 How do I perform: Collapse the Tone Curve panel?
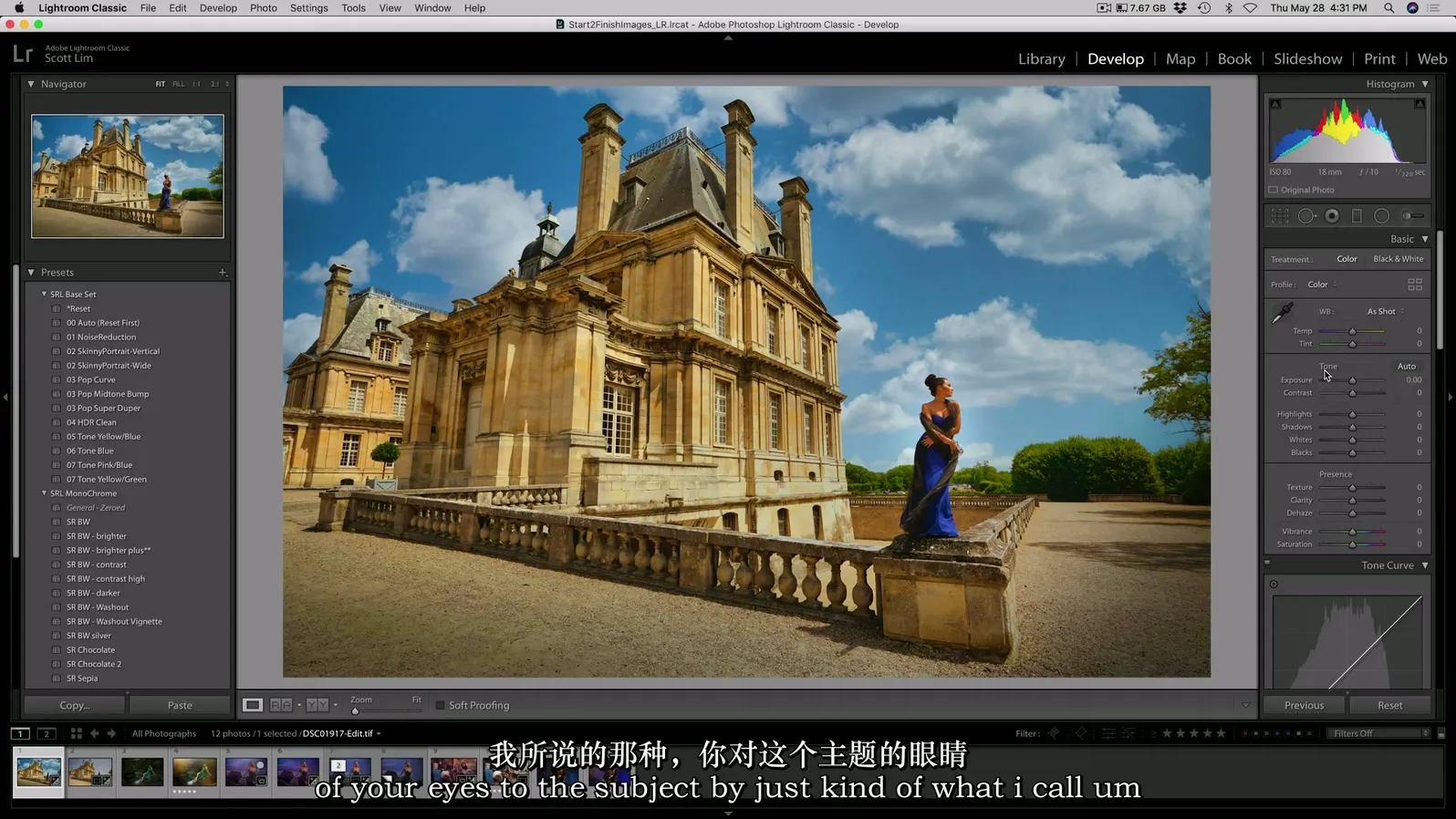tap(1425, 565)
